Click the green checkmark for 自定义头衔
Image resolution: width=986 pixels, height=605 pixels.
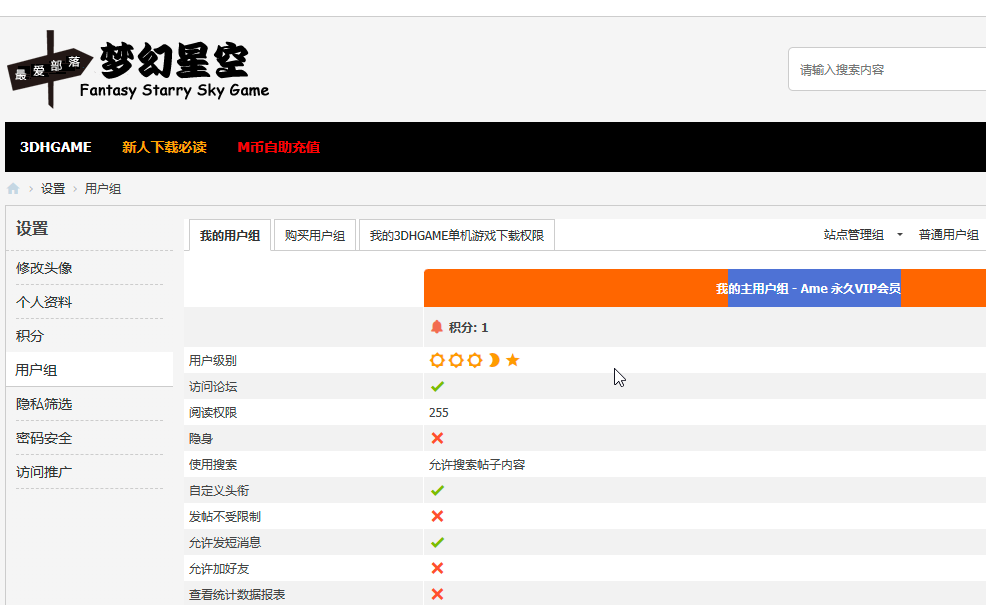(x=438, y=490)
